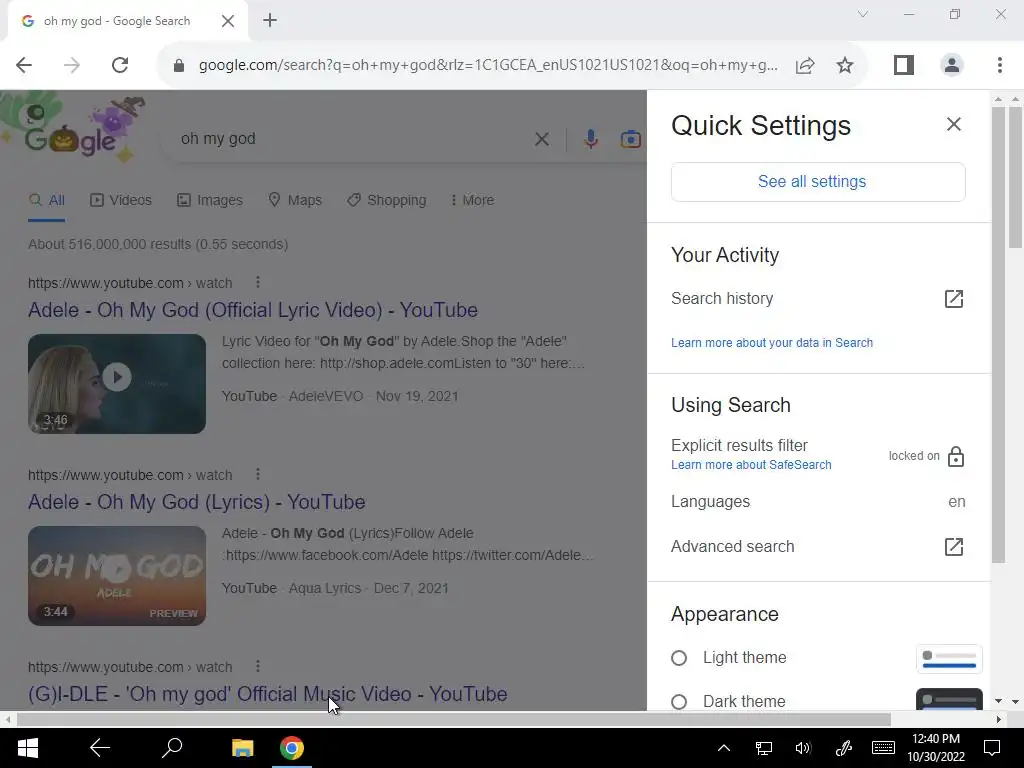Click the horizontal page scrollbar
The height and width of the screenshot is (768, 1024).
454,720
